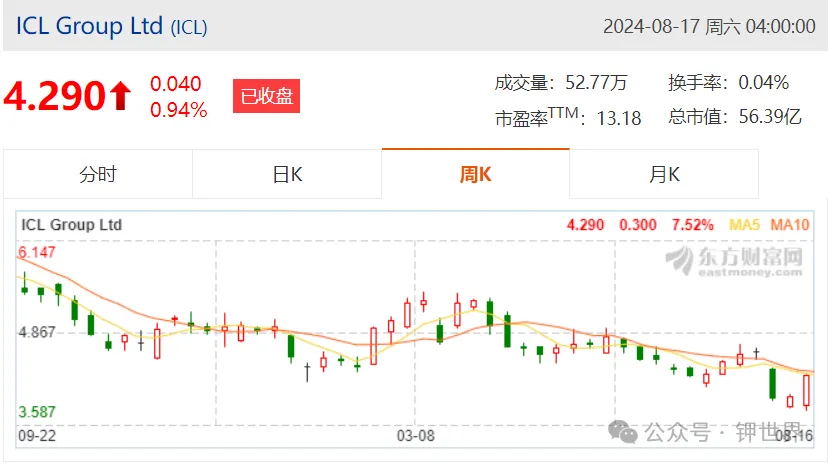
Task: Click the 3.587 low price label
Action: tap(36, 412)
